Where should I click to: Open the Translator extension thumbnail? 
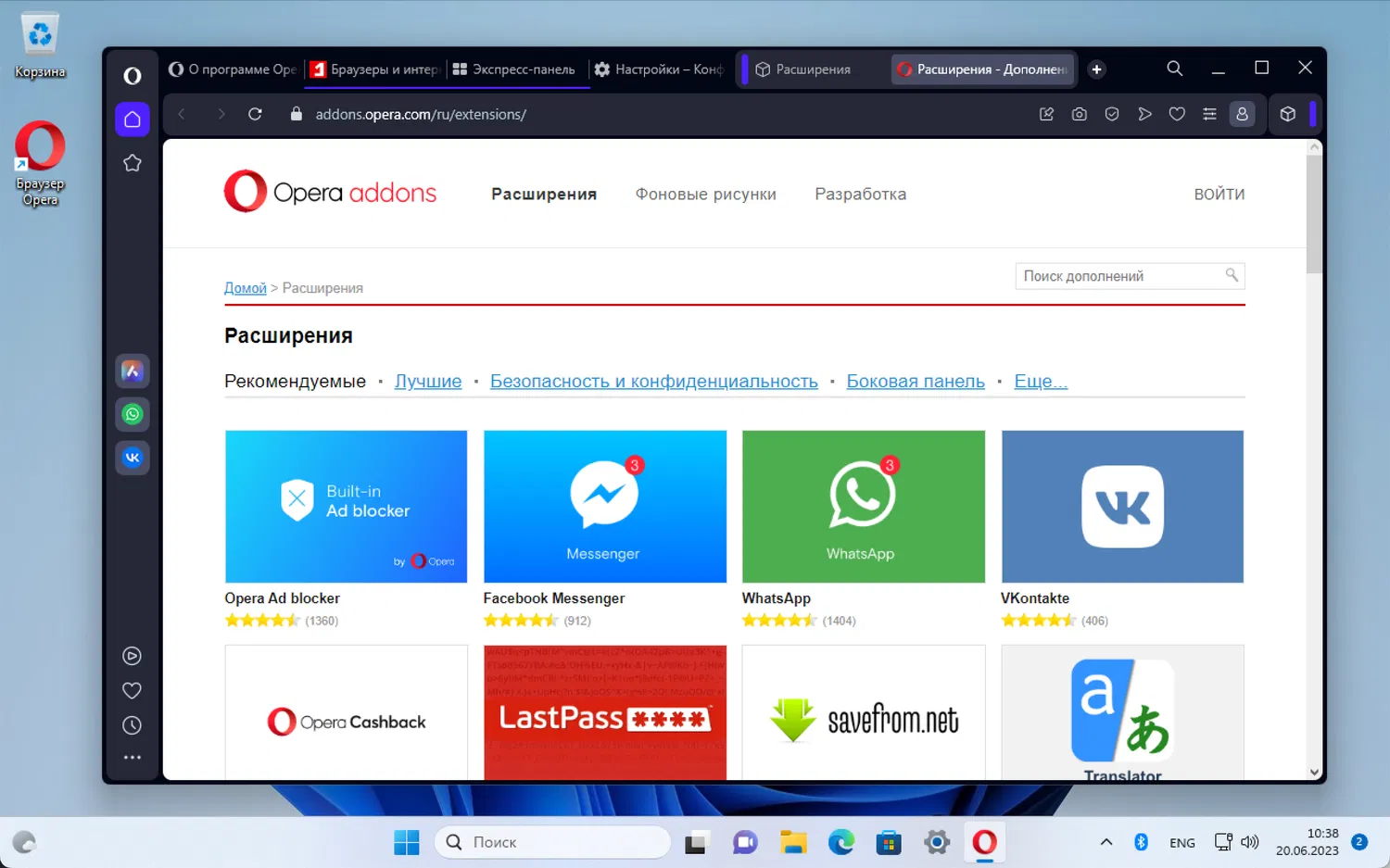(x=1122, y=712)
